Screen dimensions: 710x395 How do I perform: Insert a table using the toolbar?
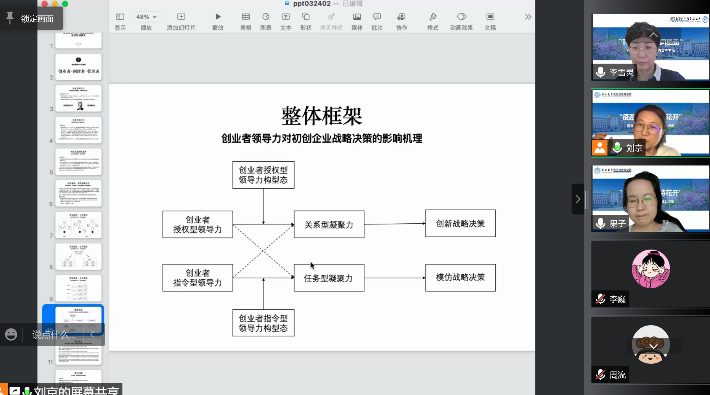(245, 20)
